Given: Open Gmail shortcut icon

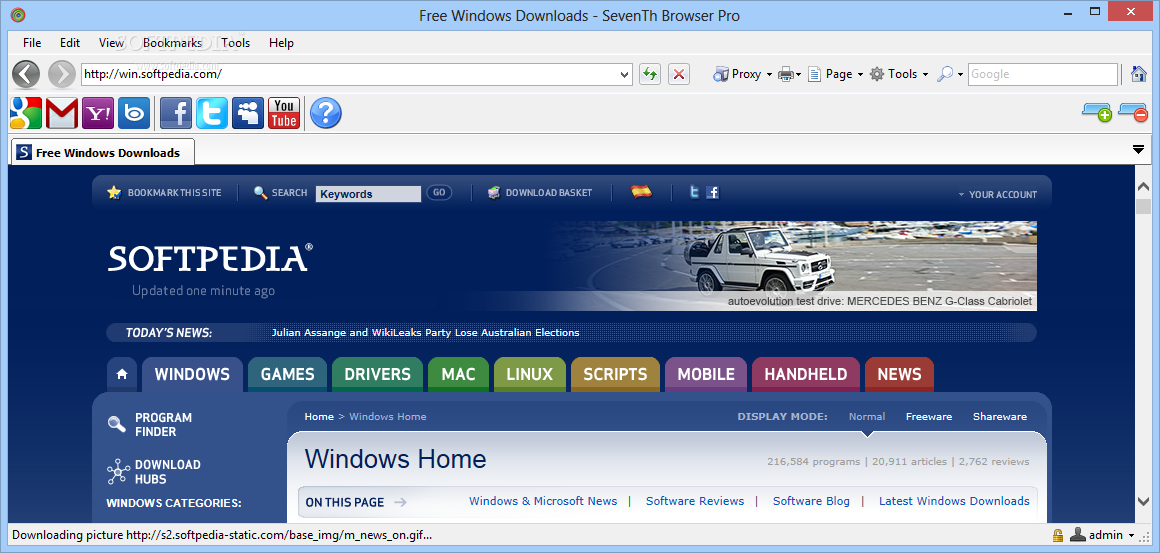Looking at the screenshot, I should click(x=61, y=113).
